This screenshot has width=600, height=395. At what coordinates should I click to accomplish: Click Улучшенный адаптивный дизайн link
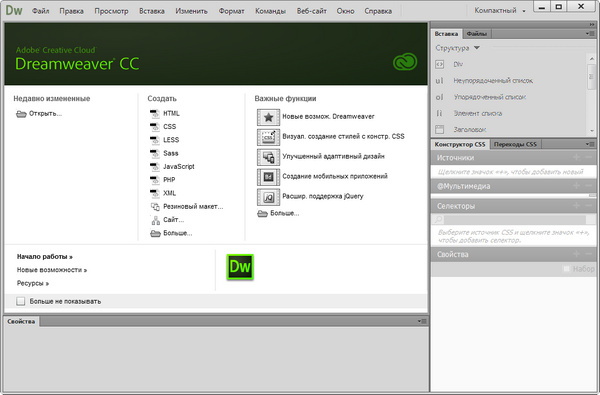pyautogui.click(x=334, y=156)
